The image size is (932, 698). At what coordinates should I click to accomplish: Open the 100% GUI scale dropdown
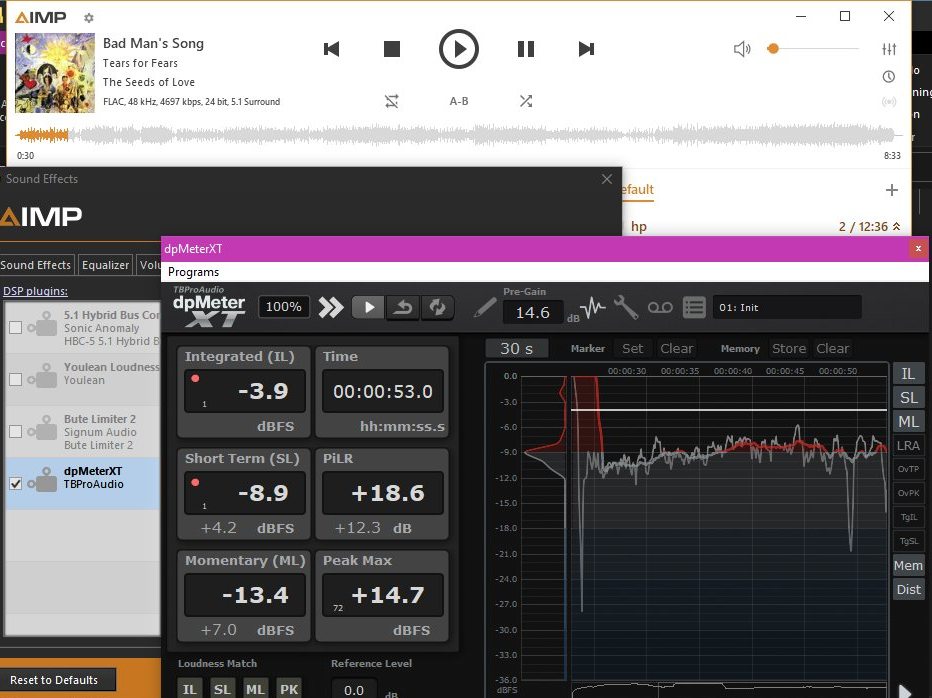click(x=284, y=307)
